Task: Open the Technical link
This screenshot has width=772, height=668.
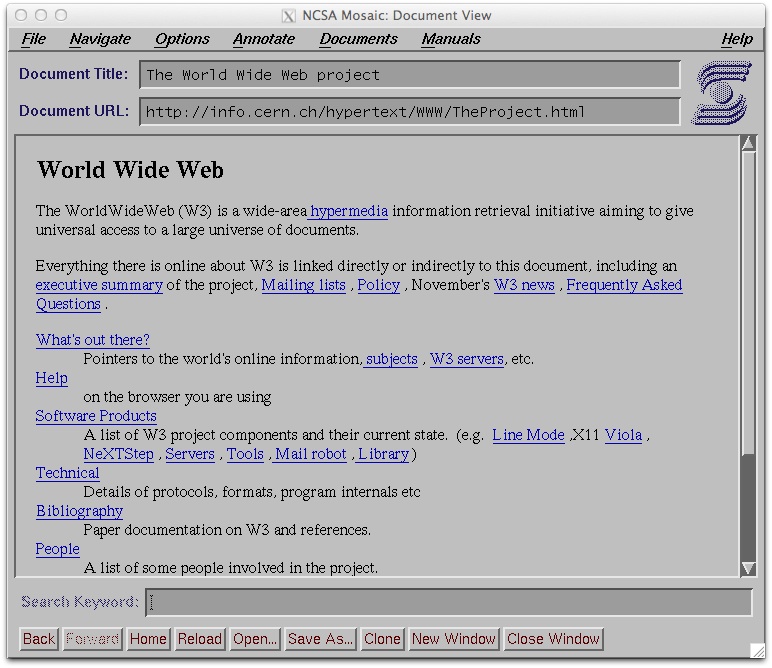Action: (x=67, y=473)
